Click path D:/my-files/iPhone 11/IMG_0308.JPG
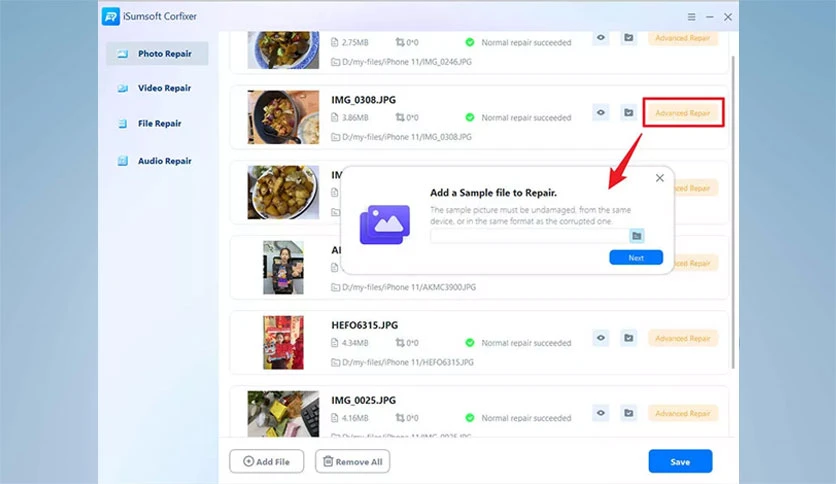The width and height of the screenshot is (836, 484). (407, 137)
